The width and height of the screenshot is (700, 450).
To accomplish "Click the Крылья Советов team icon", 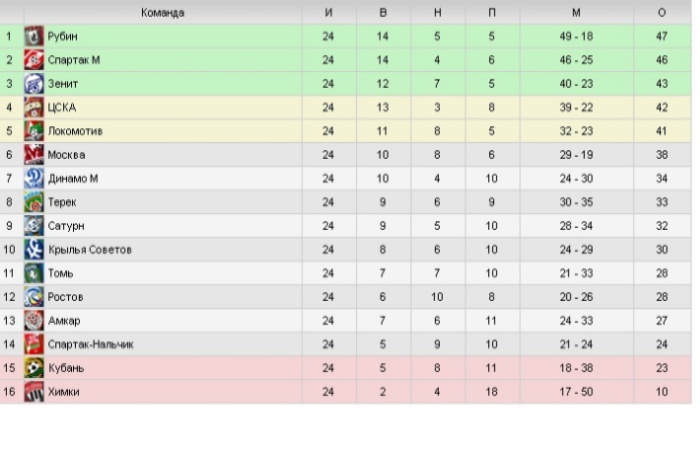I will click(x=34, y=250).
